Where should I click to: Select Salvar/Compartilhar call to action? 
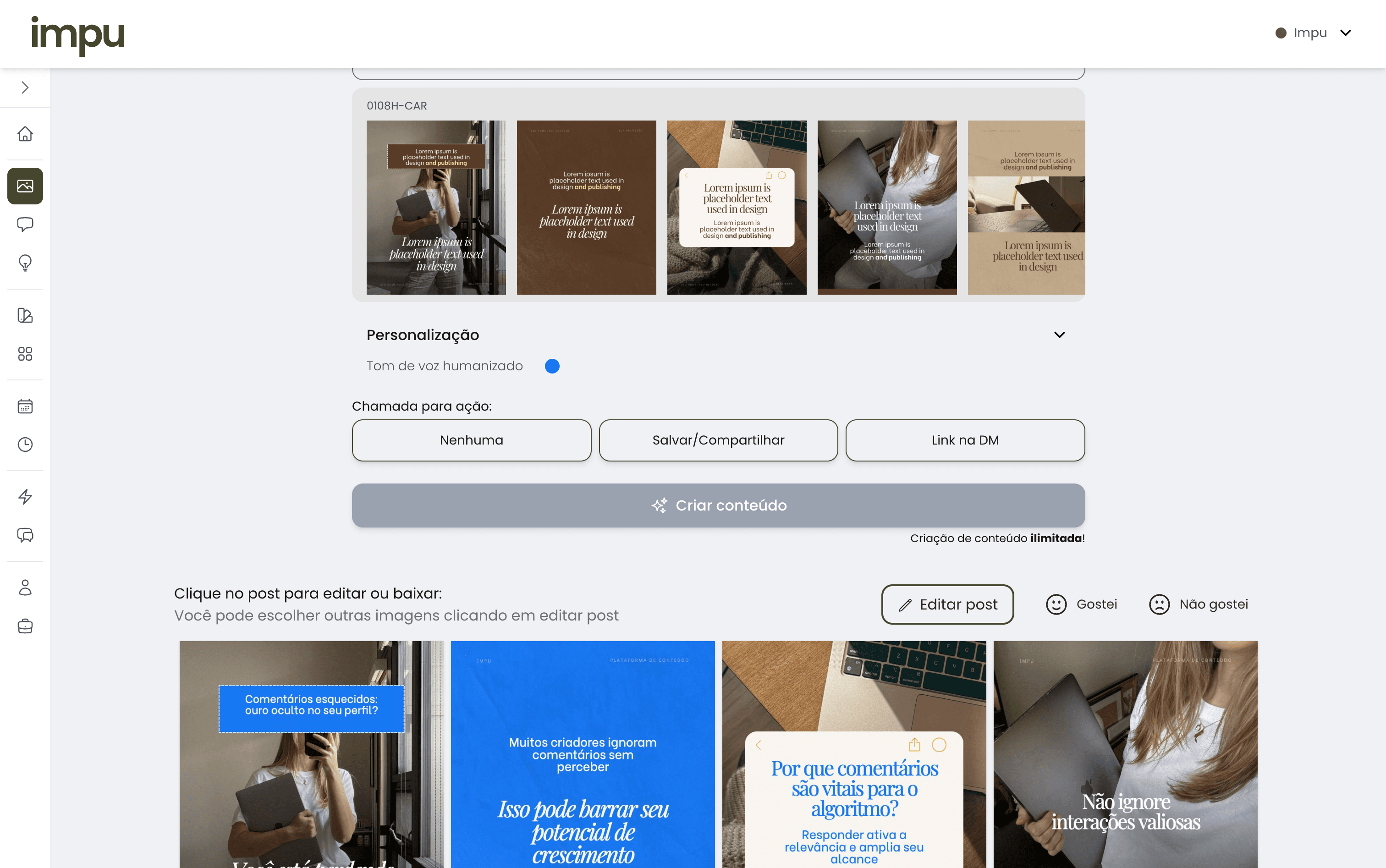[718, 440]
